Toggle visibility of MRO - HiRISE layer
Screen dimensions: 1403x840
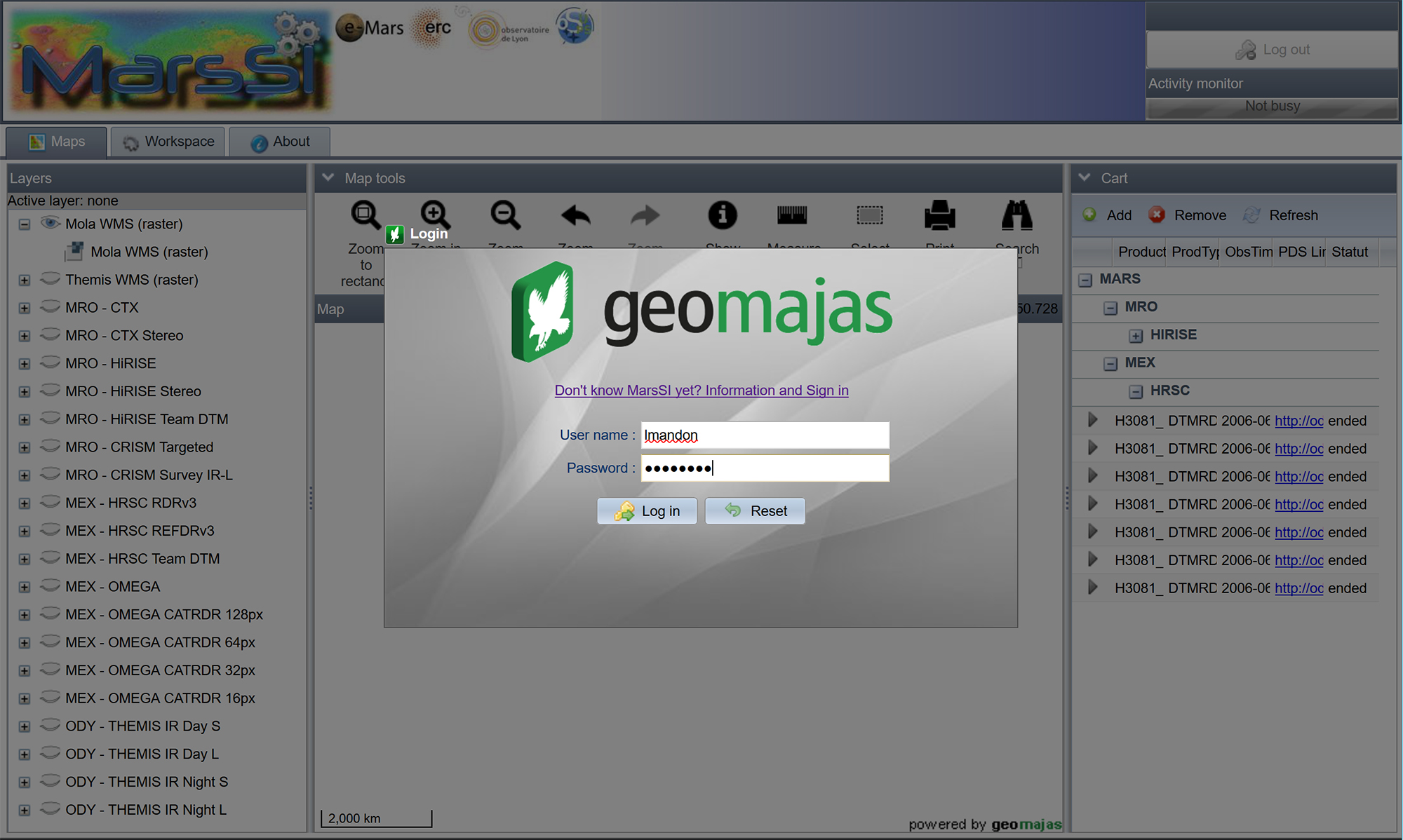[x=50, y=363]
